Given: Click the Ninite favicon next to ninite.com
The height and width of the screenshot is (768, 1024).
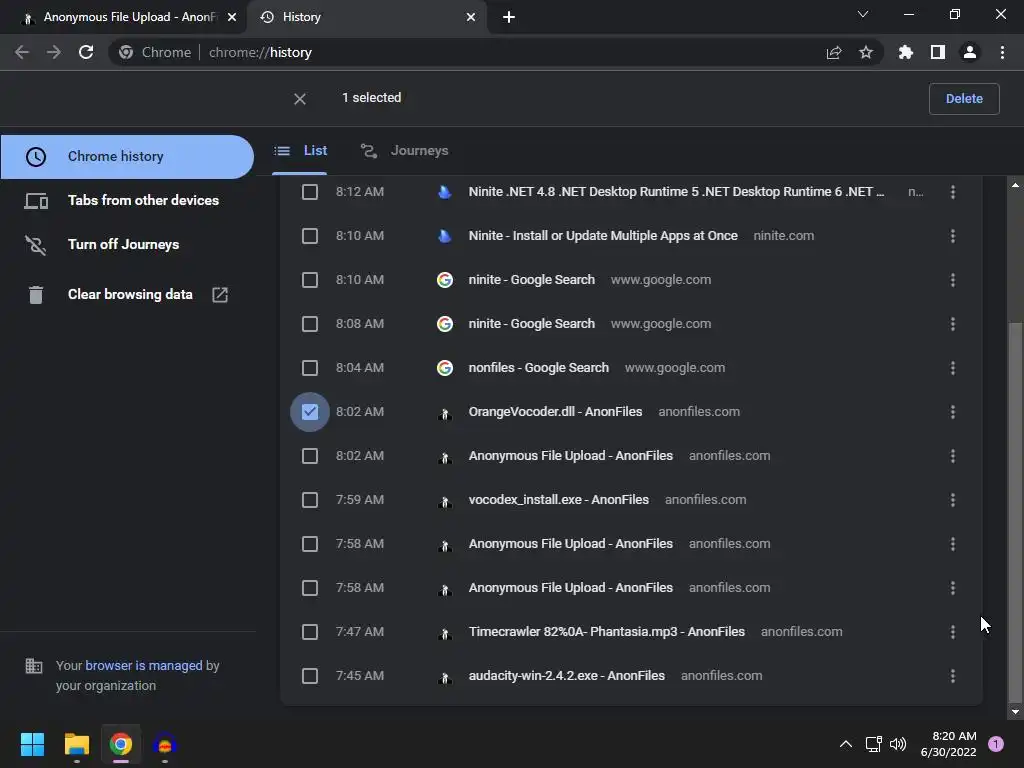Looking at the screenshot, I should click(445, 236).
